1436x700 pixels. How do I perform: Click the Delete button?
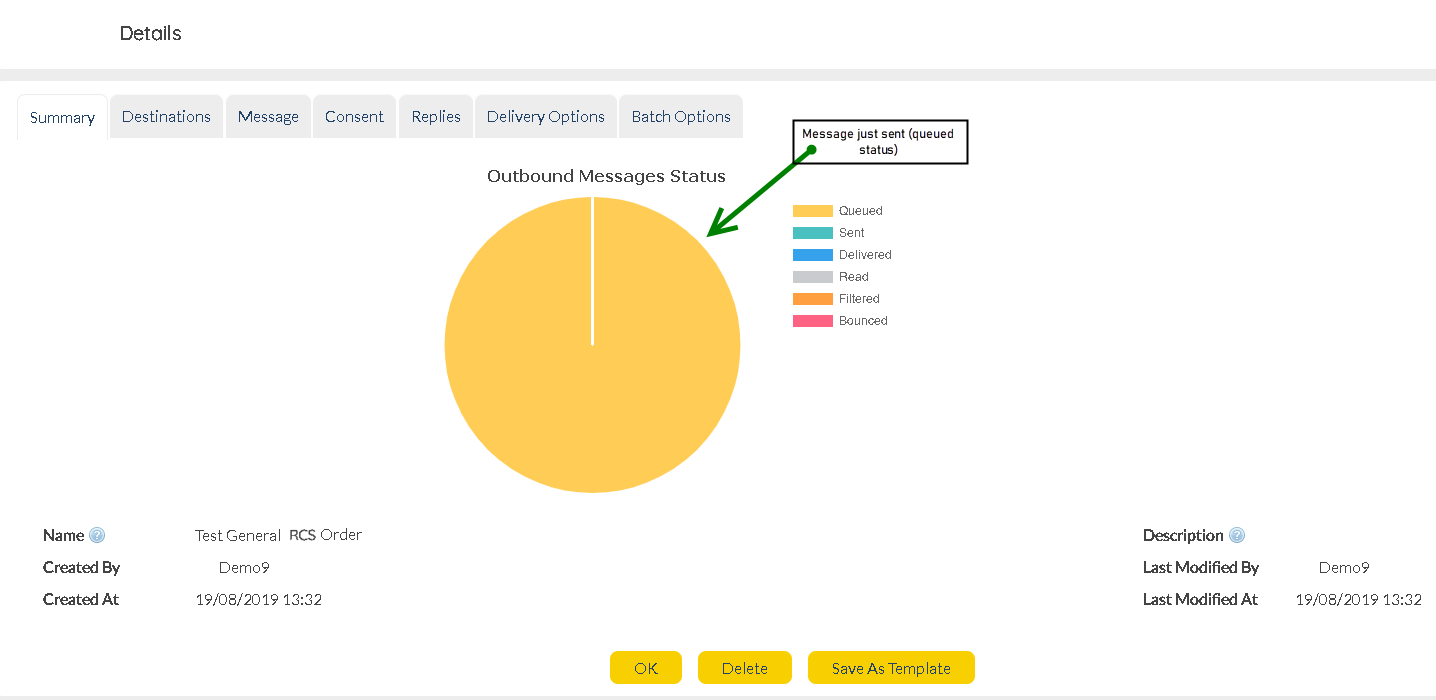pyautogui.click(x=744, y=668)
